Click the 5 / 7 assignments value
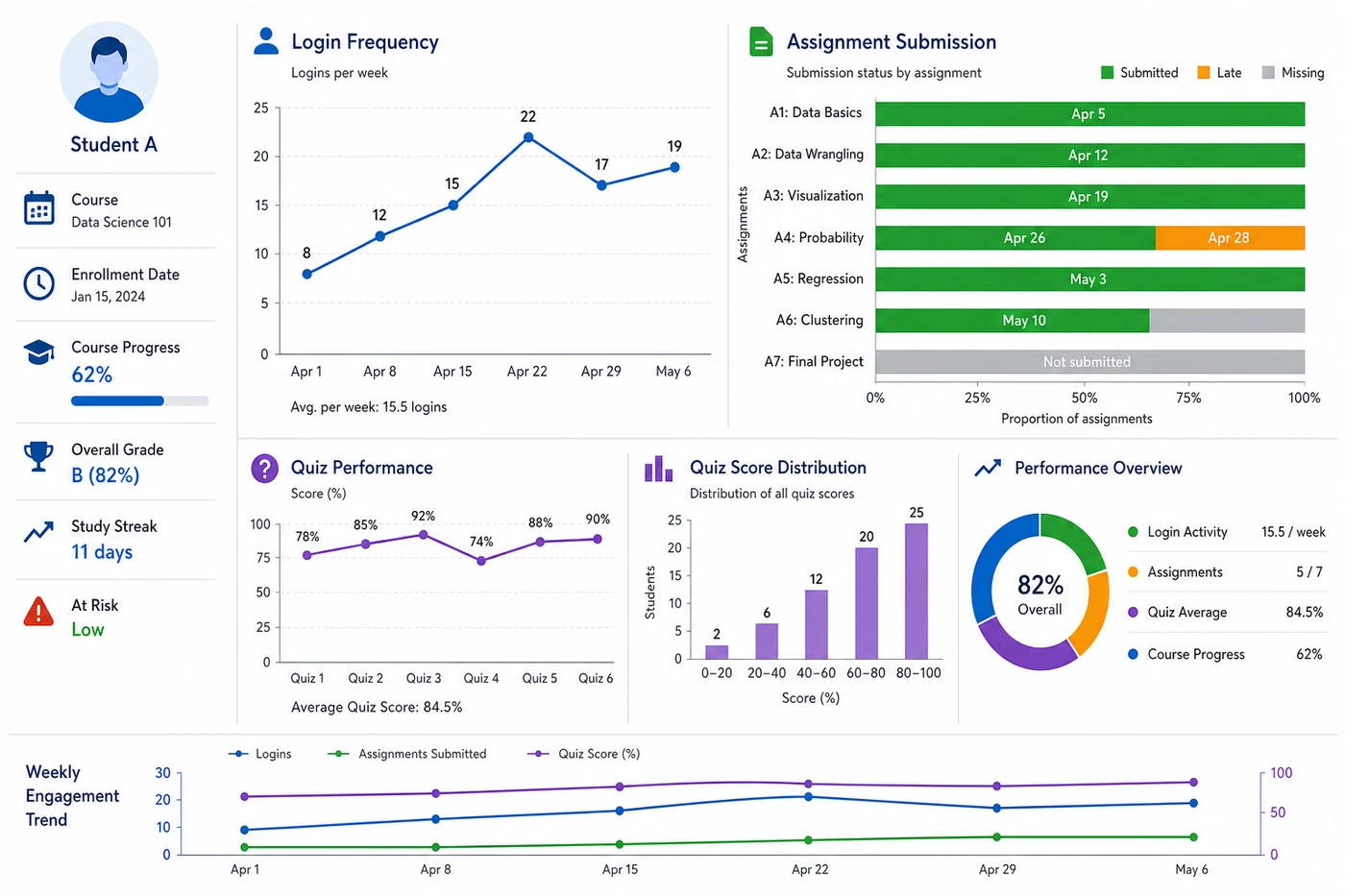Image resolution: width=1345 pixels, height=896 pixels. click(x=1309, y=572)
